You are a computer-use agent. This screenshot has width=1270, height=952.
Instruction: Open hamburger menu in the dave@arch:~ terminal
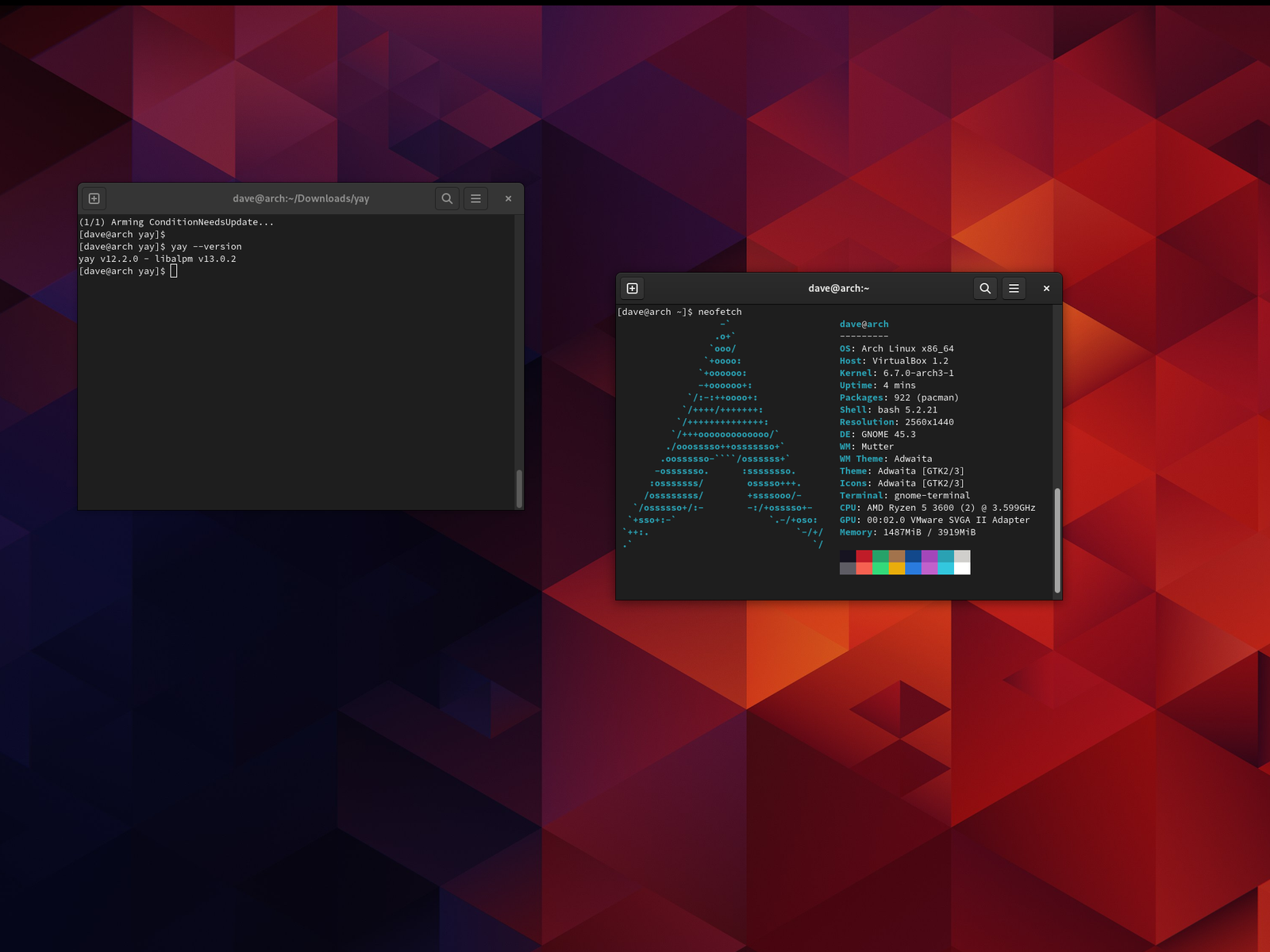coord(1014,288)
